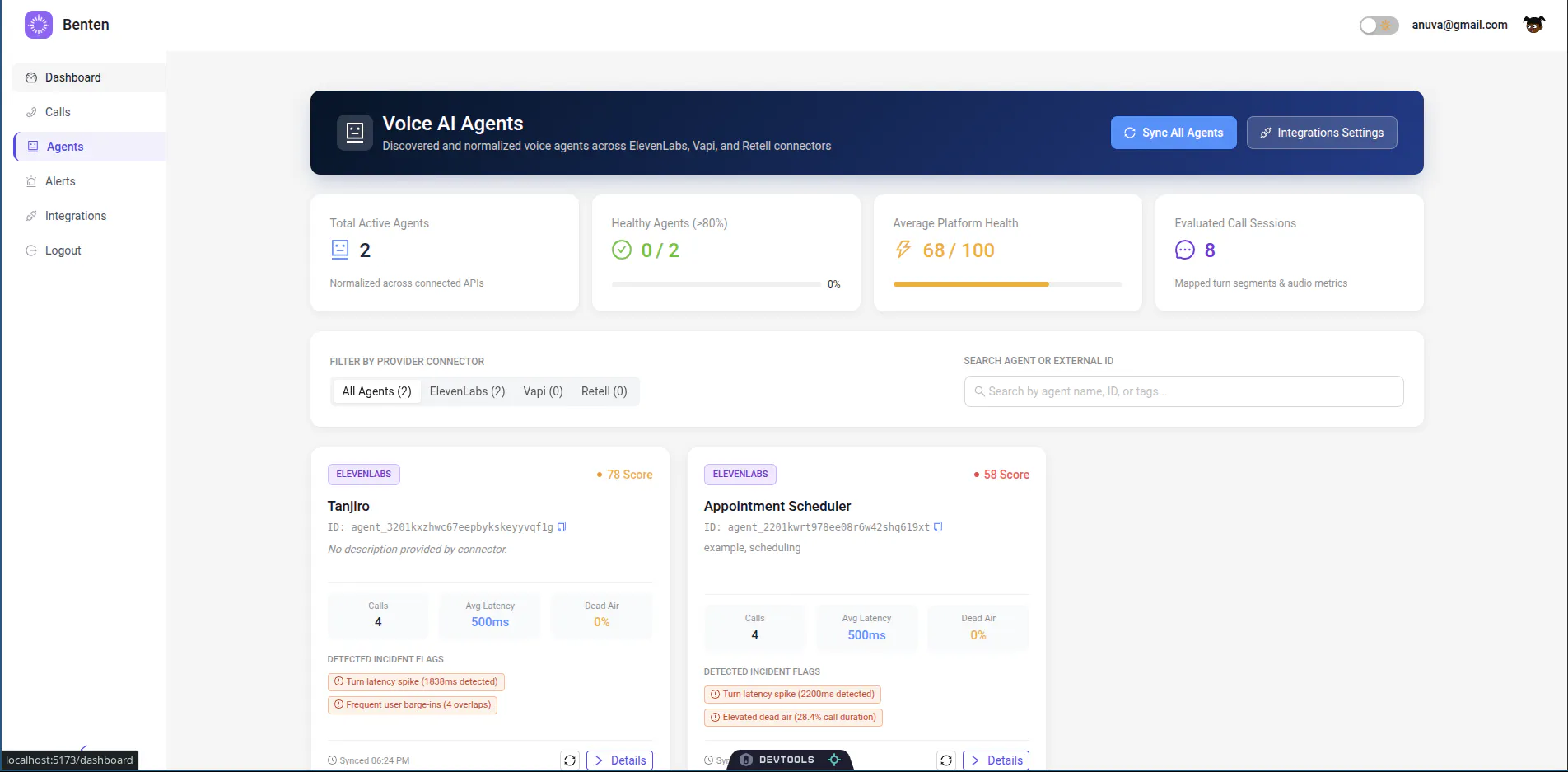Click the Healthy Agents checkmark icon
This screenshot has width=1568, height=772.
(622, 250)
